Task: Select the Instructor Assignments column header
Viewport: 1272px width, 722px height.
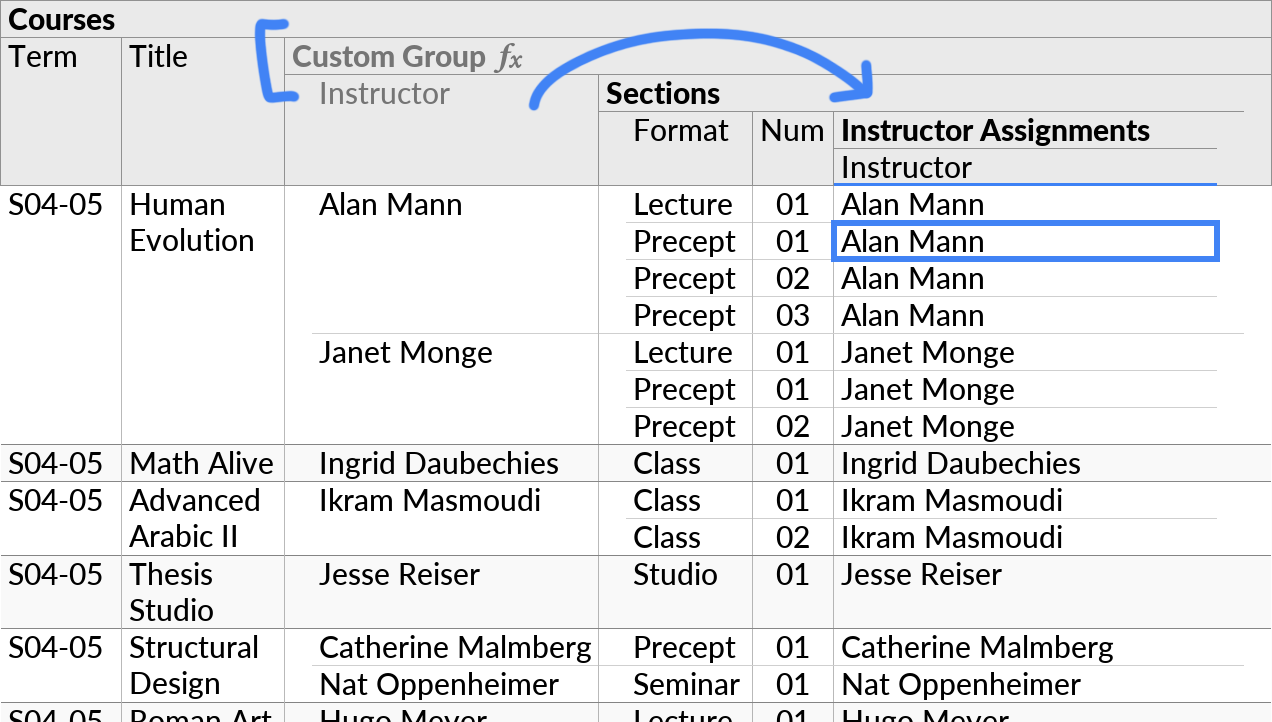Action: 994,131
